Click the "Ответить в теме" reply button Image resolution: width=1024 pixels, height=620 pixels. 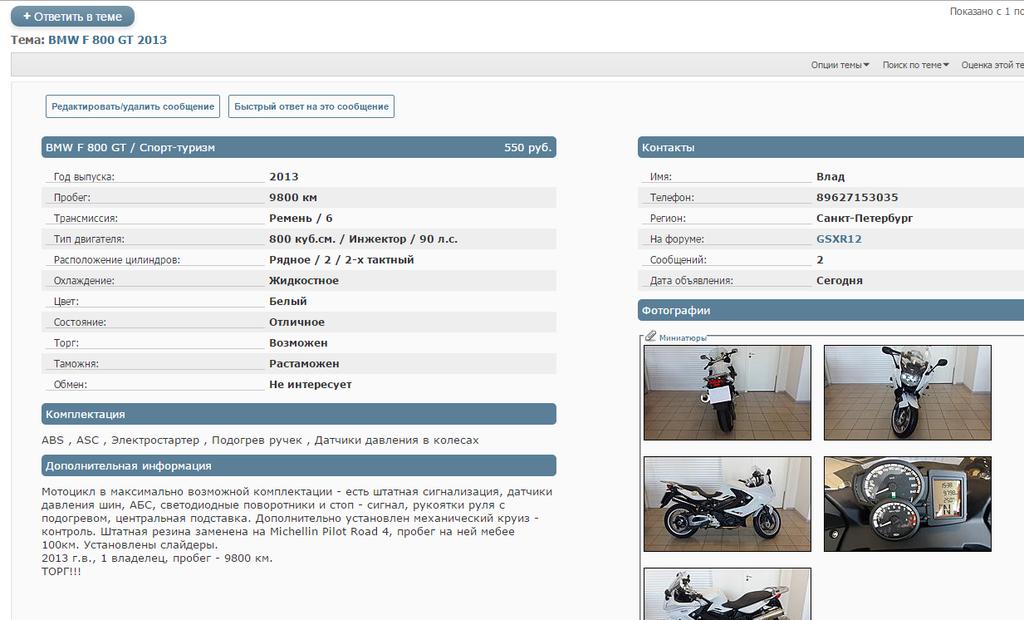pos(72,17)
